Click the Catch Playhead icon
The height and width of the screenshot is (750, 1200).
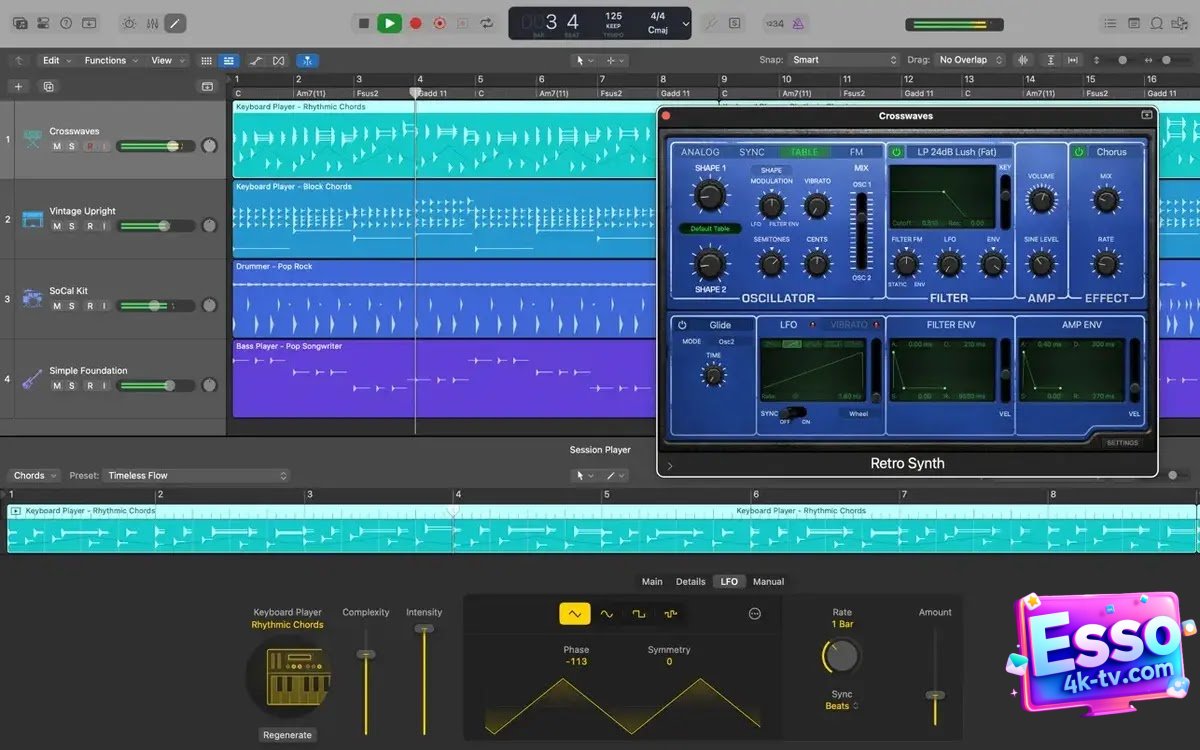point(307,60)
